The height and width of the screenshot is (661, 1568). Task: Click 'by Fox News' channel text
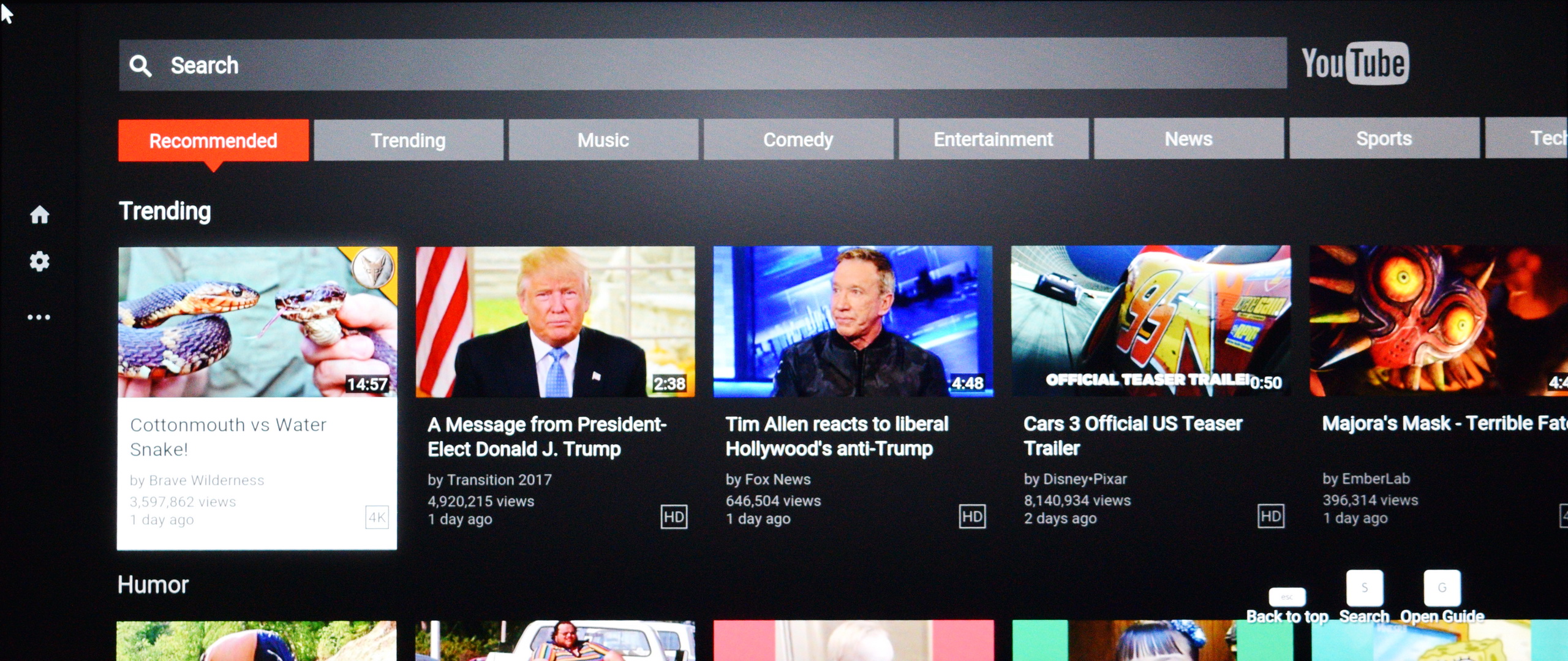pyautogui.click(x=768, y=479)
